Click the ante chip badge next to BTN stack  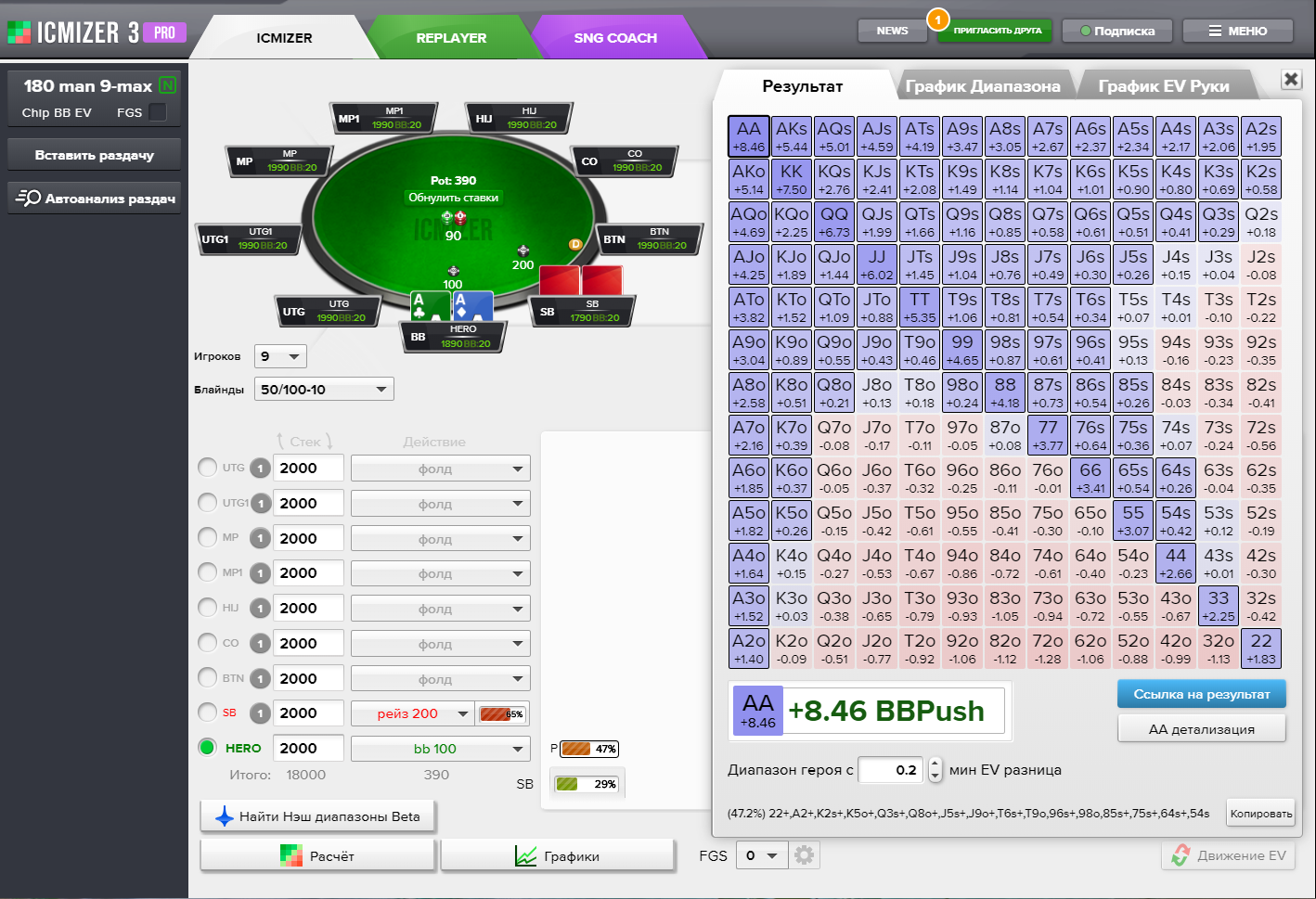pyautogui.click(x=261, y=679)
